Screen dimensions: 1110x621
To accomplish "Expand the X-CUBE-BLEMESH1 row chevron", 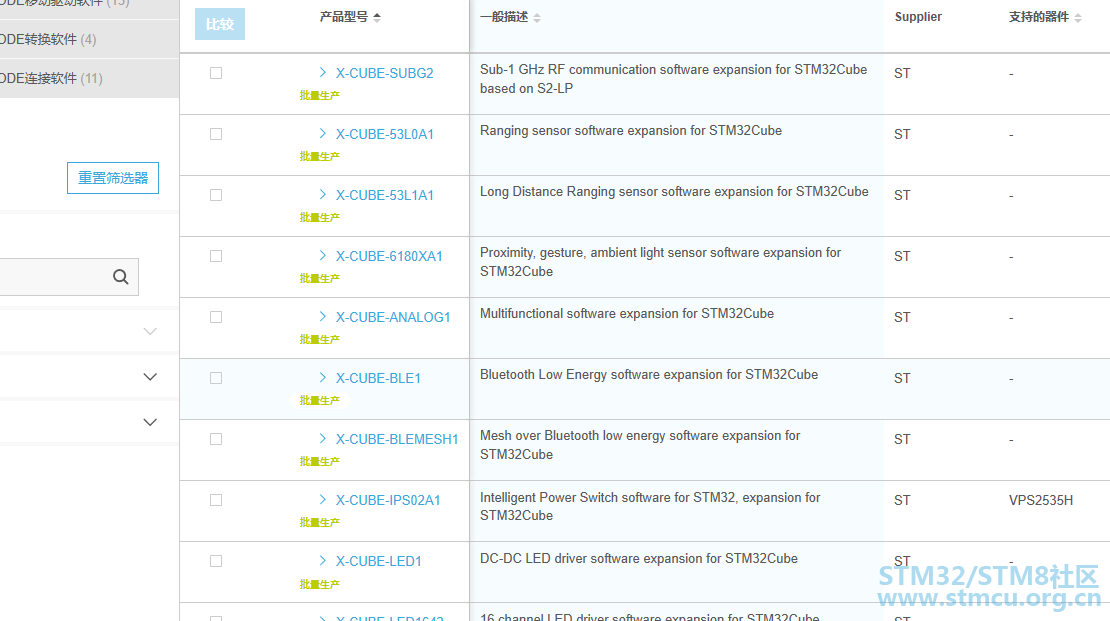I will (323, 438).
